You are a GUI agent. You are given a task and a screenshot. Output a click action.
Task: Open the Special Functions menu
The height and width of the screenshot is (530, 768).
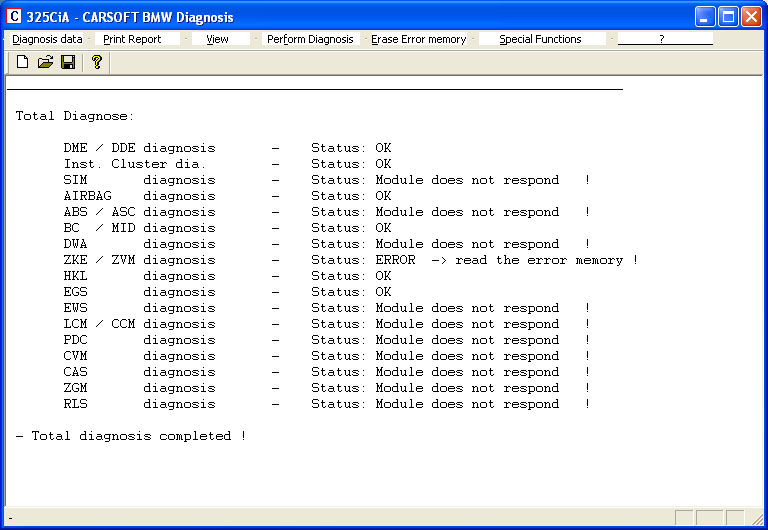pyautogui.click(x=540, y=39)
